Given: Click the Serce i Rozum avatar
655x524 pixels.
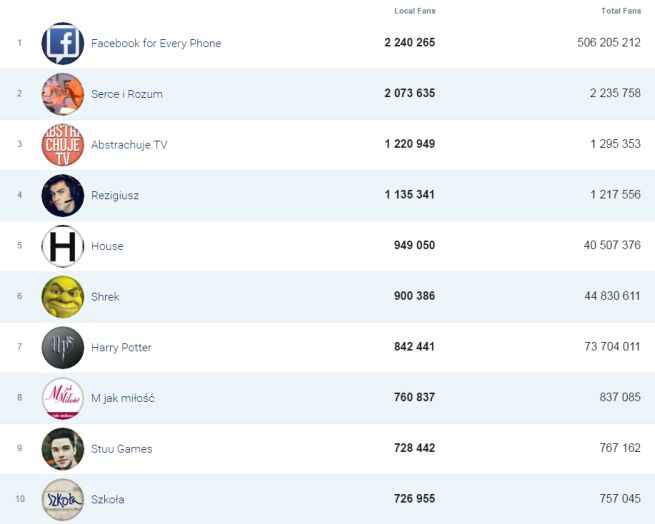Looking at the screenshot, I should point(63,94).
